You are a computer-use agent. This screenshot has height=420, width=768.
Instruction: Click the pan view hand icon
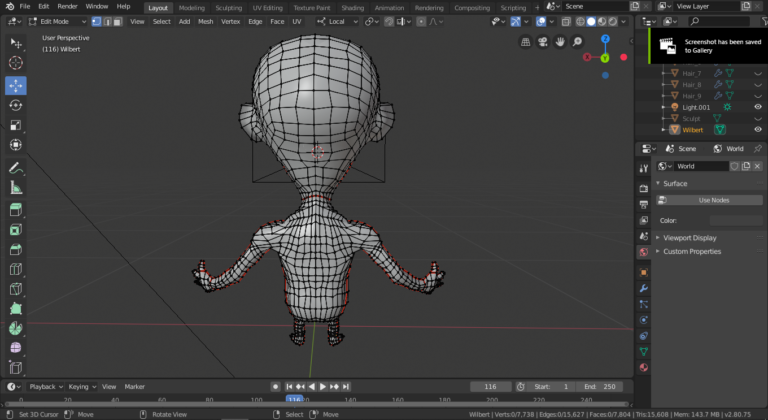pos(560,42)
